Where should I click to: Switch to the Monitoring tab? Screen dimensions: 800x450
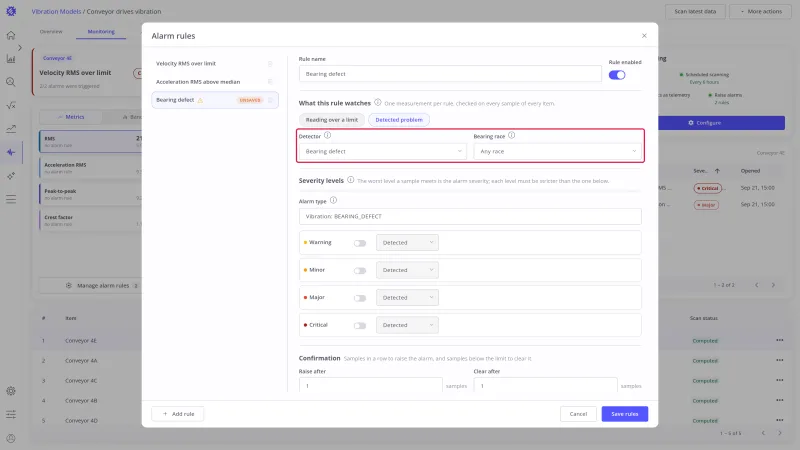tap(101, 32)
